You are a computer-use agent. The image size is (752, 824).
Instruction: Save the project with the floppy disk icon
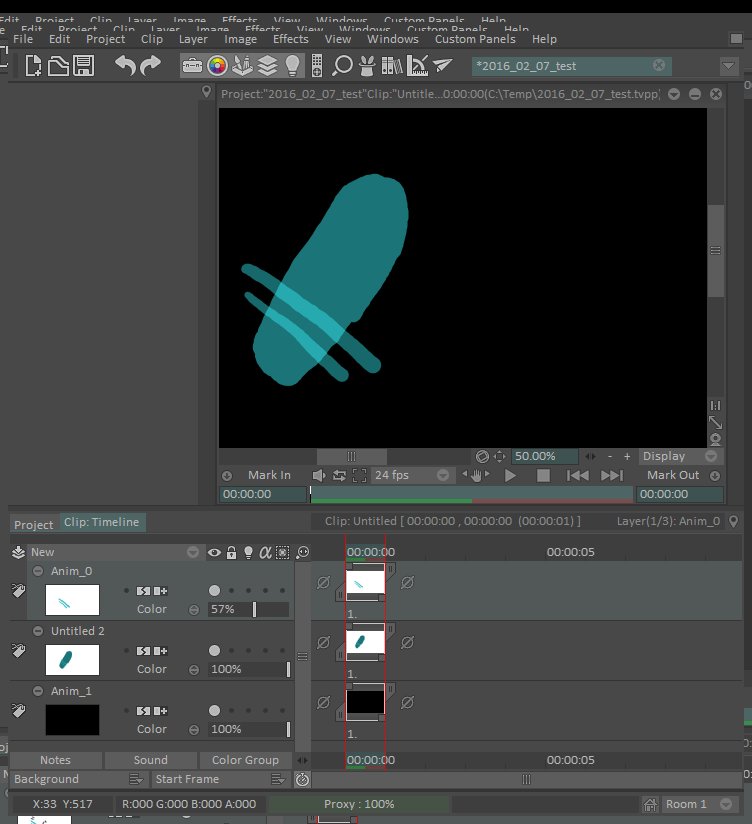point(84,66)
